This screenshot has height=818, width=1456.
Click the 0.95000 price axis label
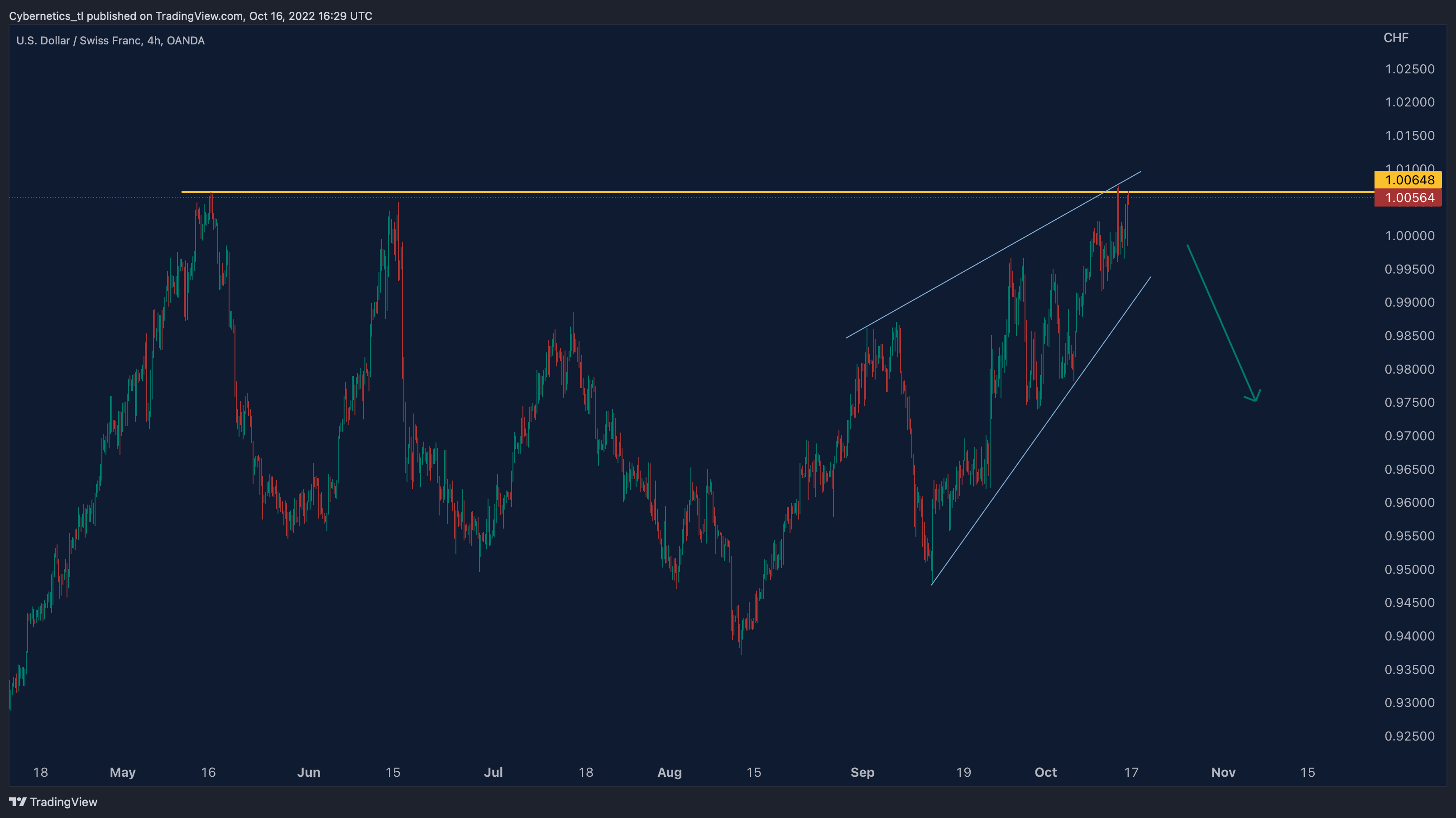tap(1410, 569)
